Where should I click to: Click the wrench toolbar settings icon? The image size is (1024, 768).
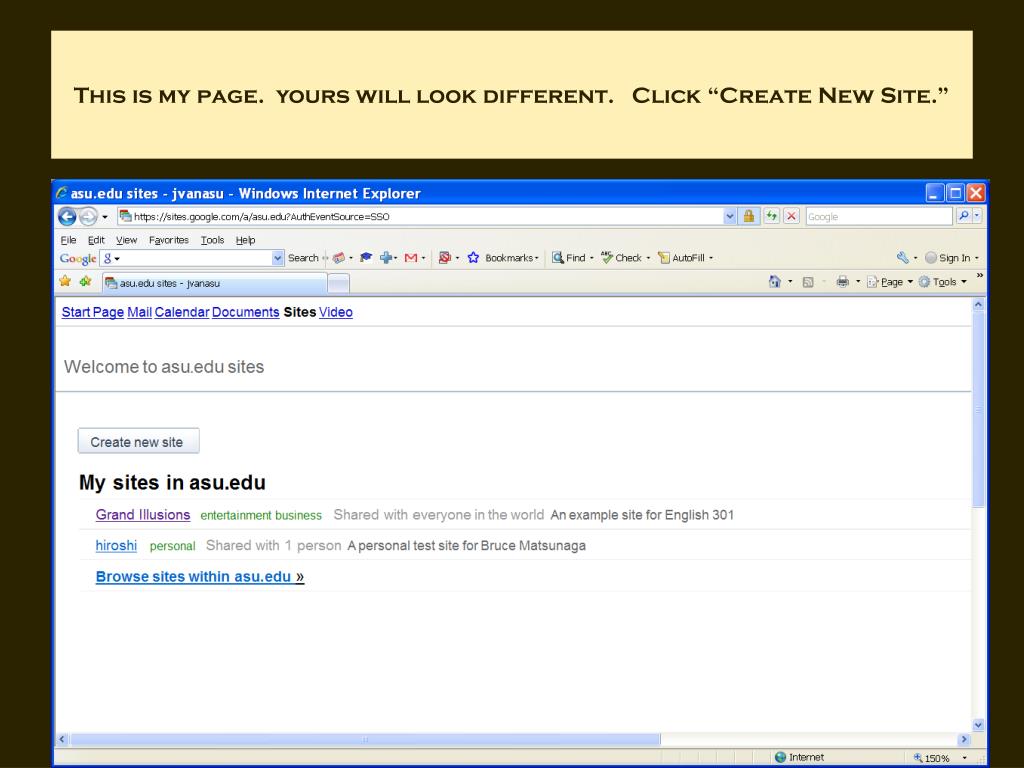pyautogui.click(x=903, y=257)
